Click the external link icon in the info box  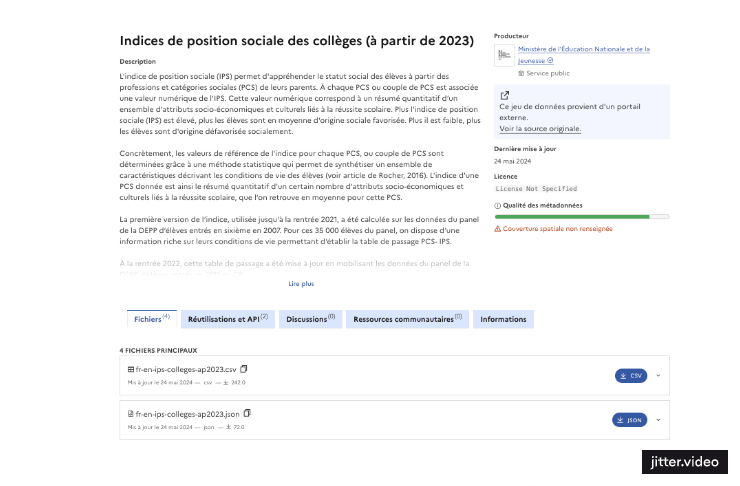click(x=504, y=97)
